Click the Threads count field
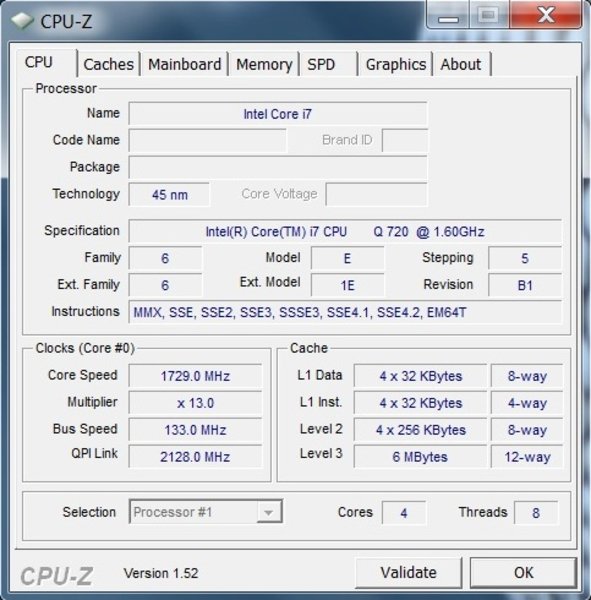 pos(536,512)
